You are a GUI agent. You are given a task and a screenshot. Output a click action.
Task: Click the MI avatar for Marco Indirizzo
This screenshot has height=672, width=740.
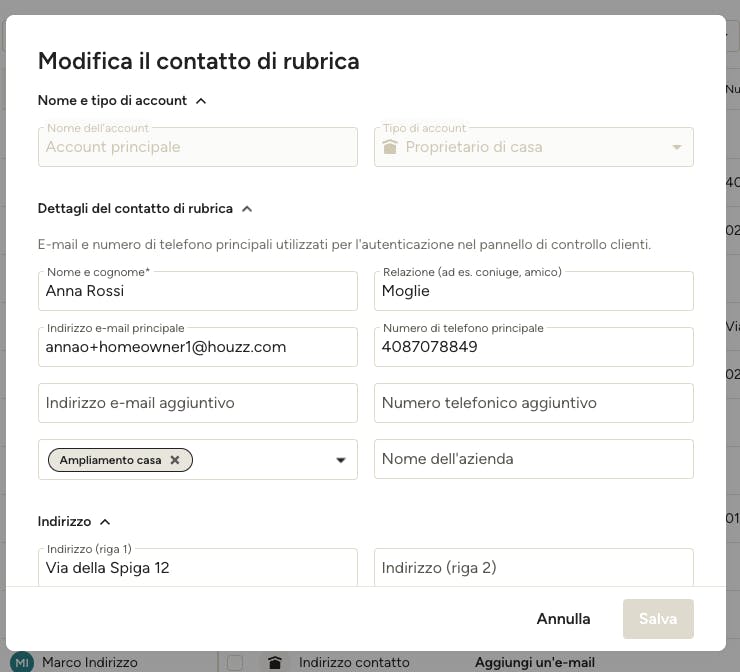point(22,662)
